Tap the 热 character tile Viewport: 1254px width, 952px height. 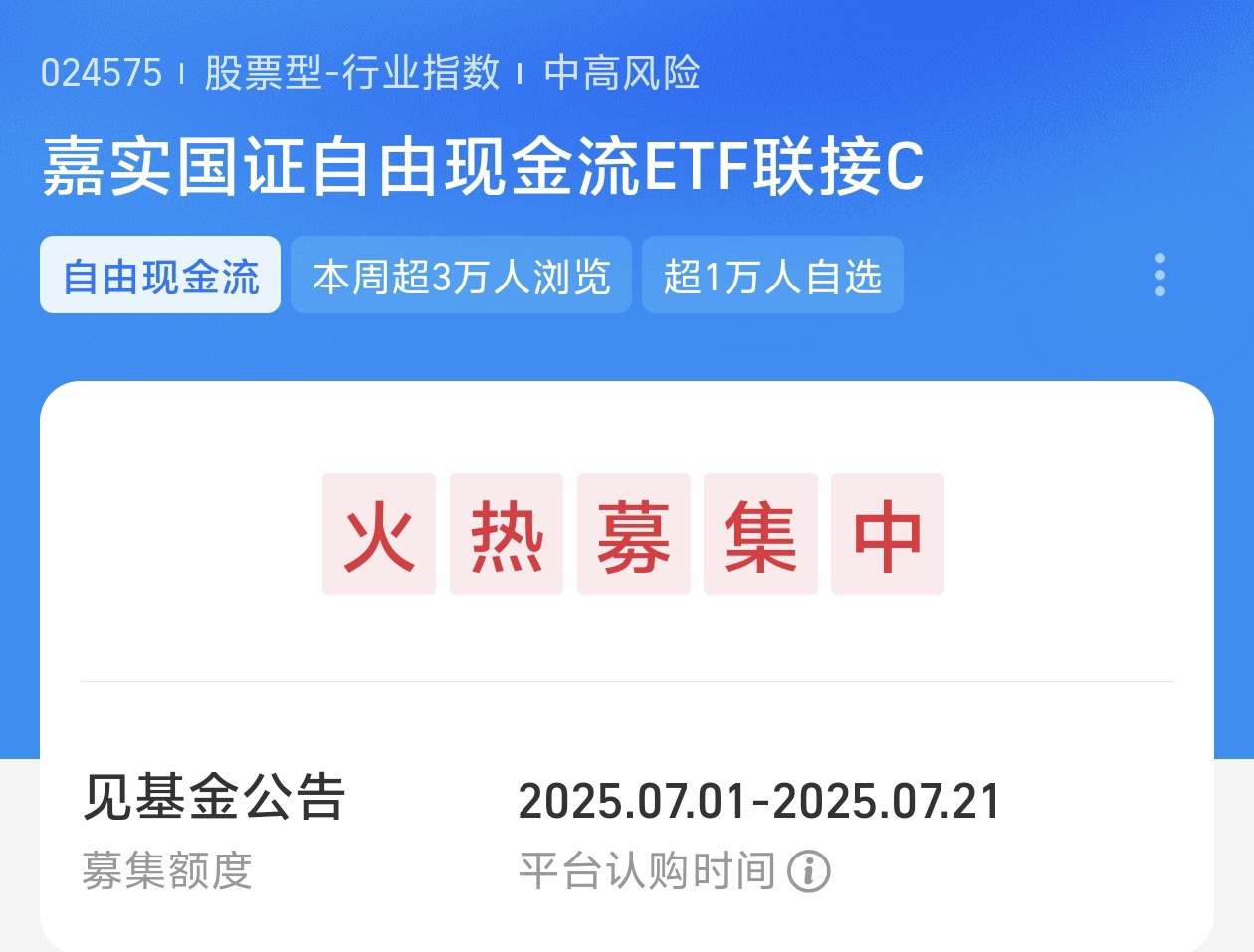[x=507, y=534]
